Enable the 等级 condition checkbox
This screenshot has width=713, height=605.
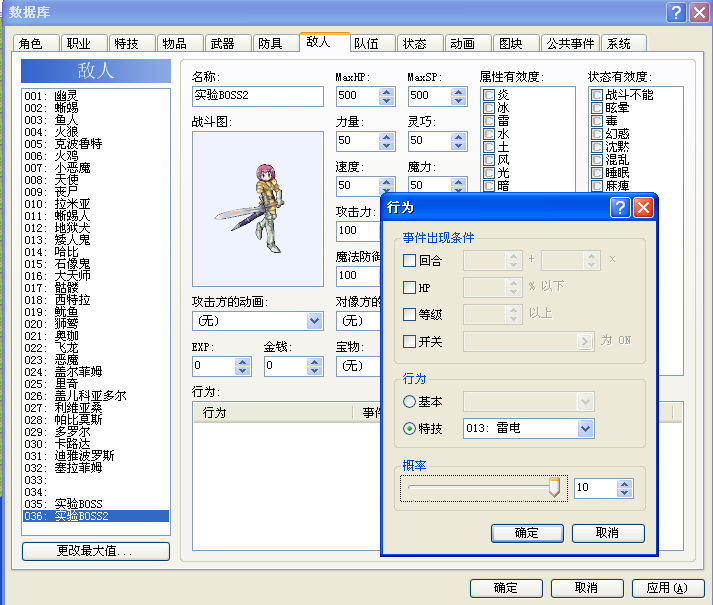(409, 314)
